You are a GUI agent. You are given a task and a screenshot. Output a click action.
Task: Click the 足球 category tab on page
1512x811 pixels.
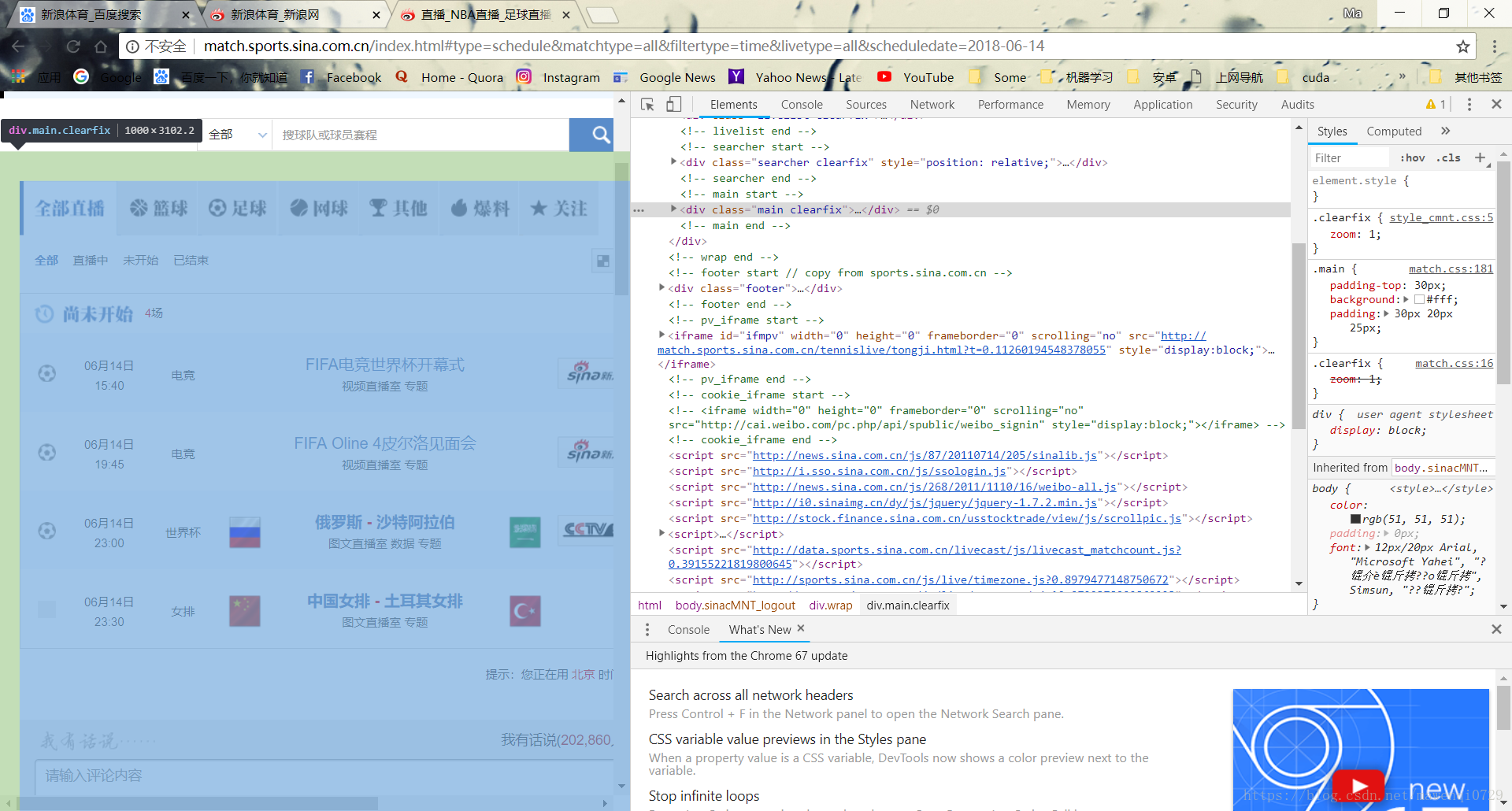(238, 208)
